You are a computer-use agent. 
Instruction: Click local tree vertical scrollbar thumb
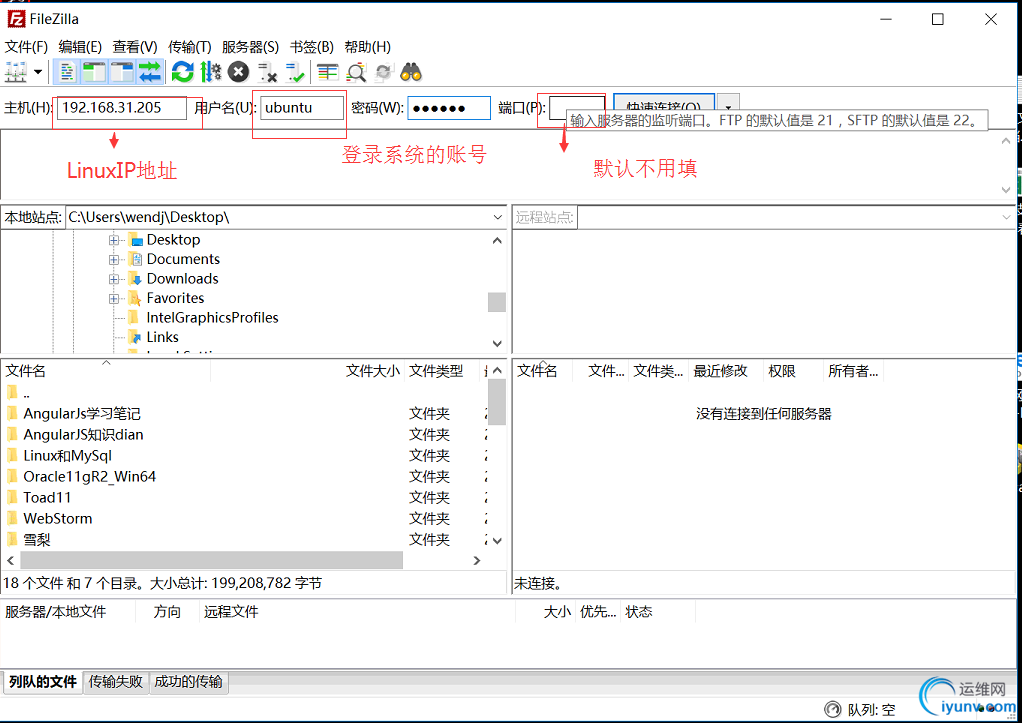pos(497,302)
